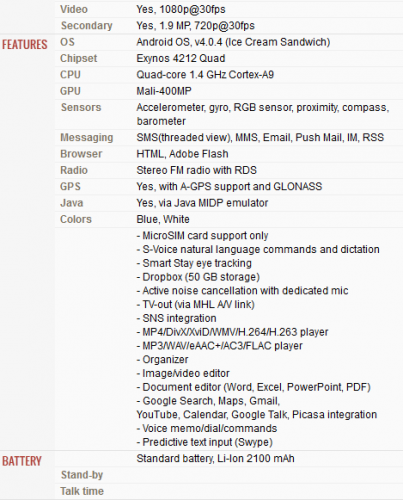The image size is (403, 500).
Task: Click the Video label at top
Action: [x=74, y=9]
